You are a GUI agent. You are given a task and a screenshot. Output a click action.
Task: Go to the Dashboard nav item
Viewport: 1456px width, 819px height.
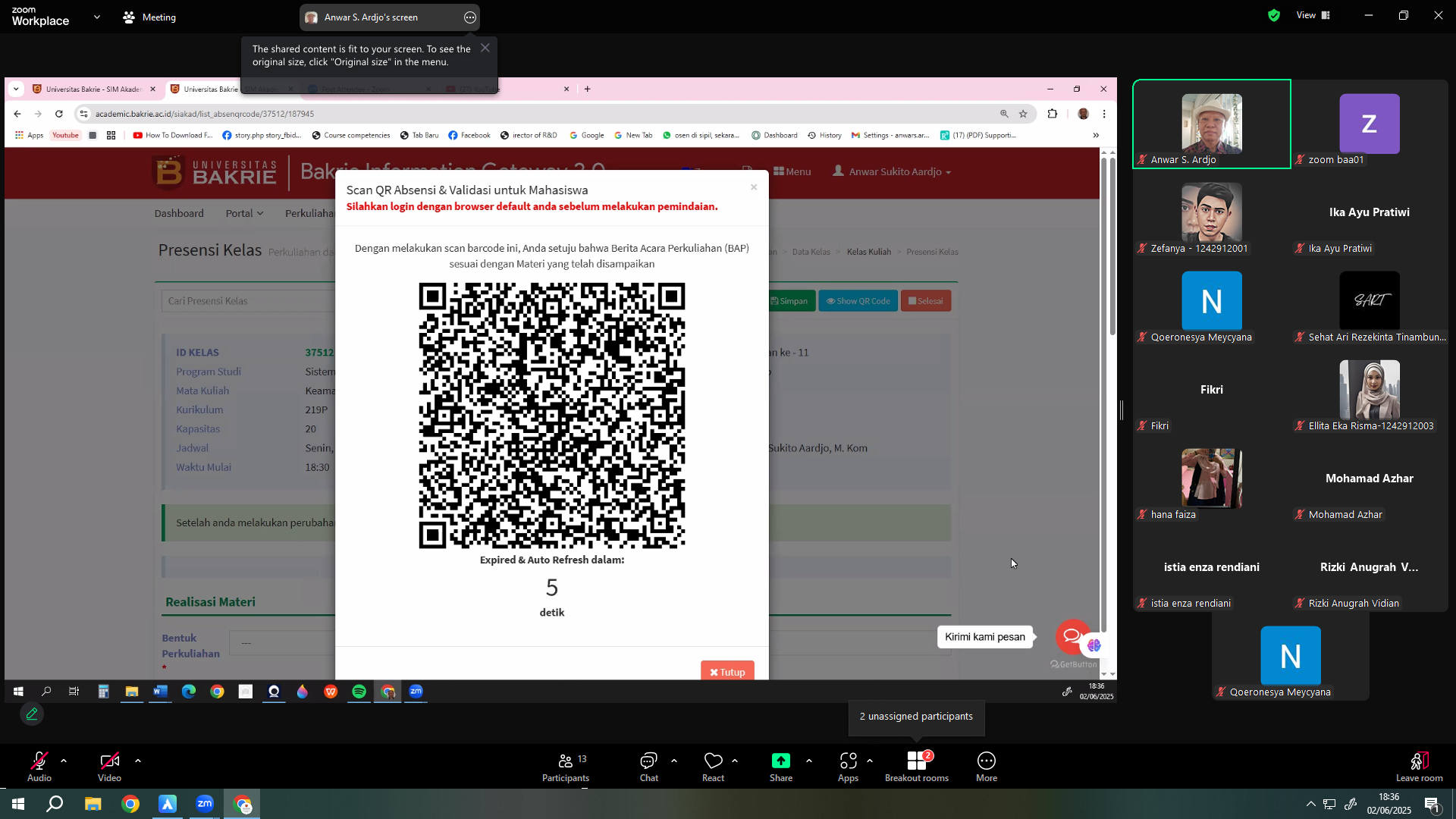pos(179,213)
